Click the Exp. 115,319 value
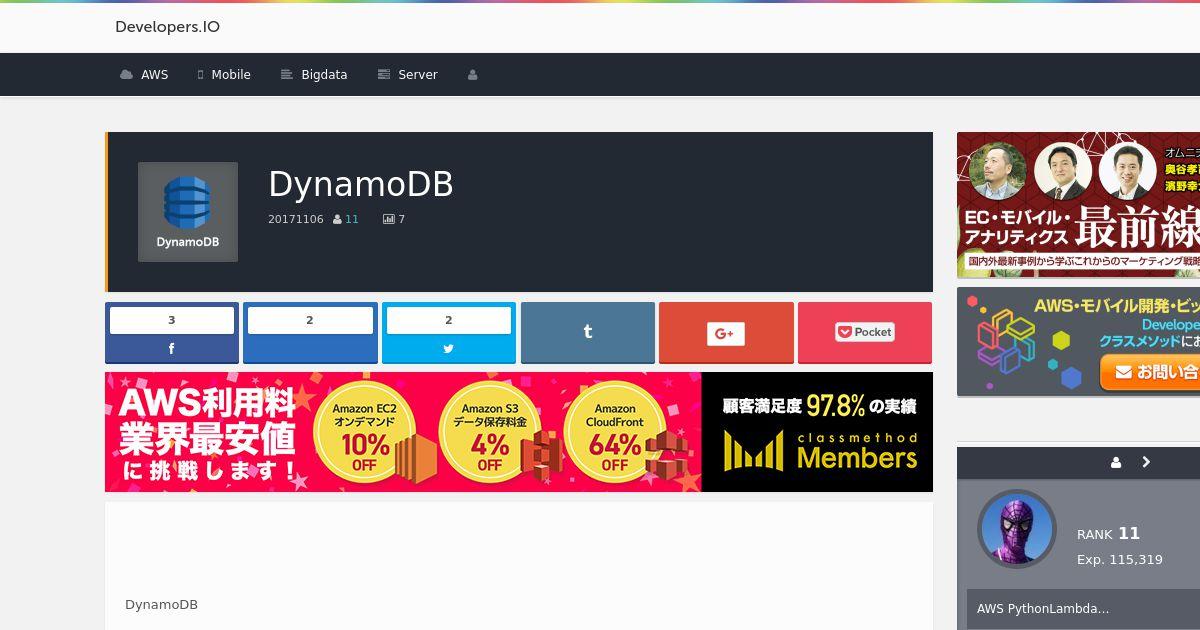Screen dimensions: 1200x630 (x=1120, y=560)
